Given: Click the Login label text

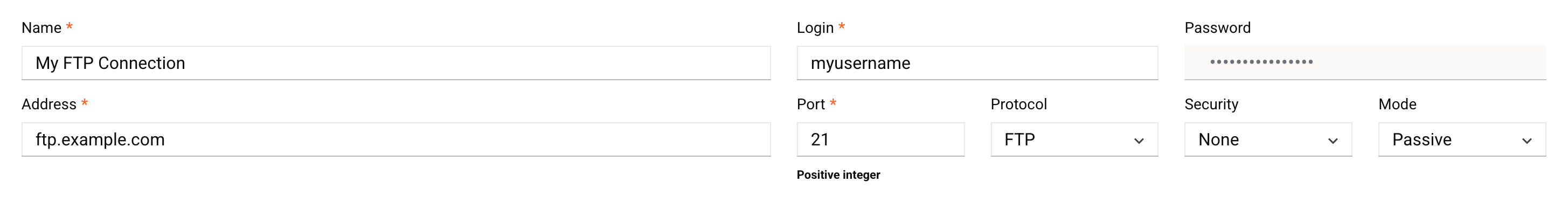Looking at the screenshot, I should [815, 28].
